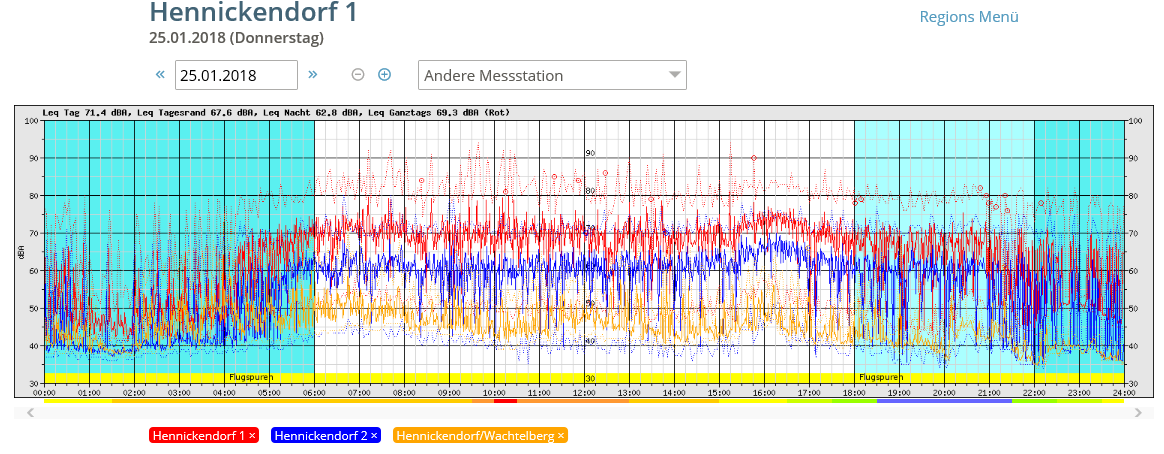Click the 12:00 time axis label
The width and height of the screenshot is (1164, 454).
pyautogui.click(x=584, y=392)
